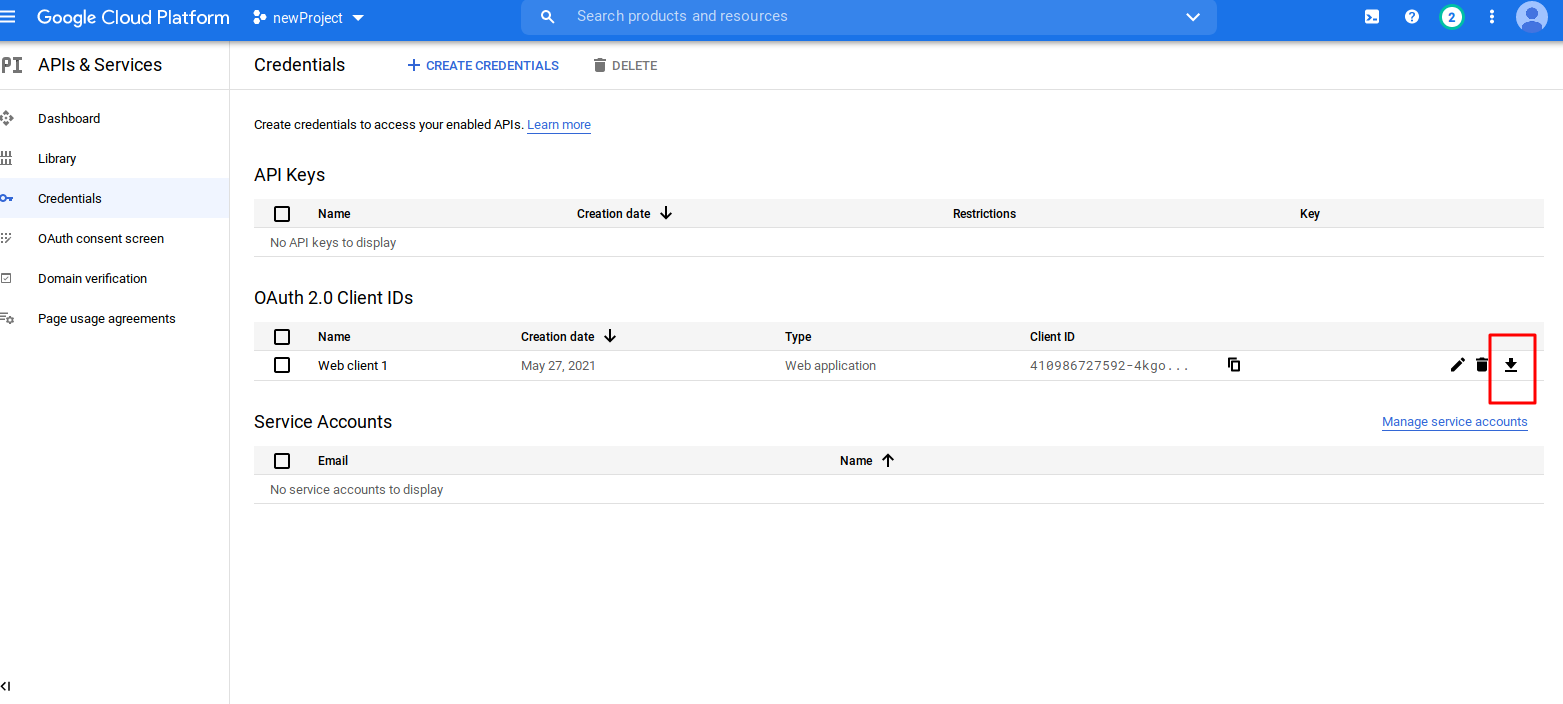This screenshot has width=1563, height=704.
Task: Select all OAuth 2.0 Client IDs checkbox
Action: click(x=282, y=337)
